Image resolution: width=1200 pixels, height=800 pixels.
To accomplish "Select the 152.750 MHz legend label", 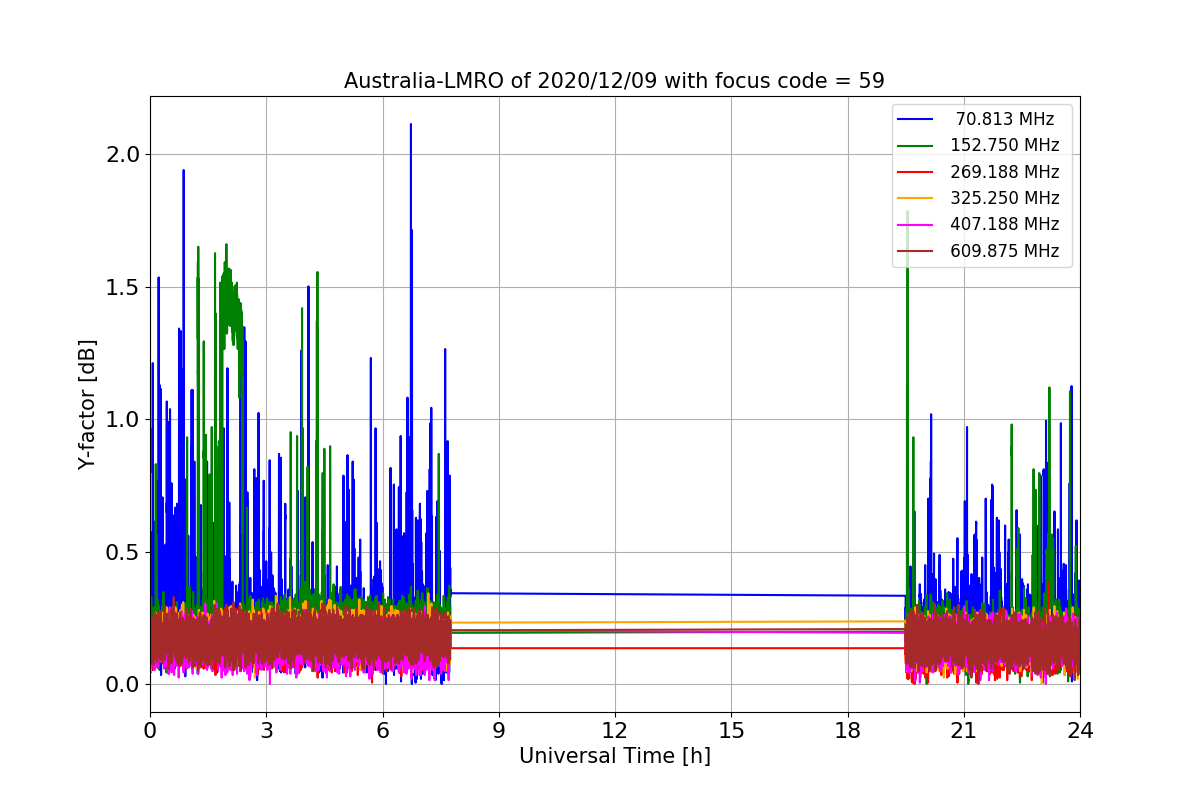I will tap(1005, 145).
